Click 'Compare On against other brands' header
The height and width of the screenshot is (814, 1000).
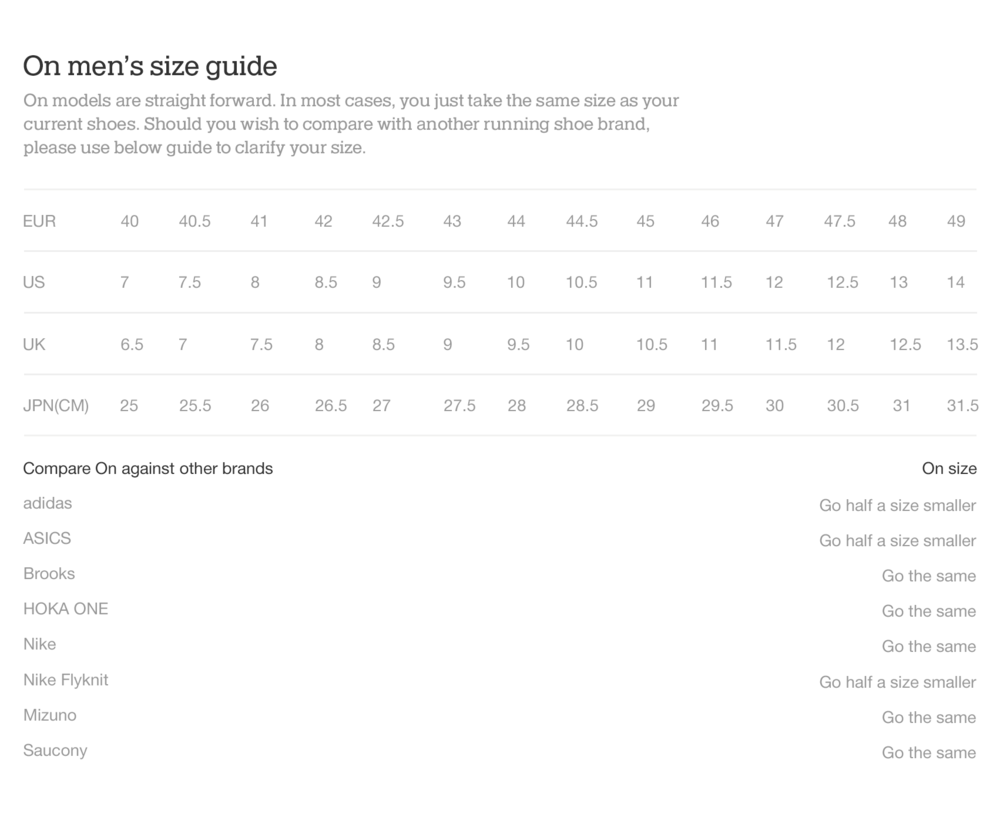click(148, 469)
